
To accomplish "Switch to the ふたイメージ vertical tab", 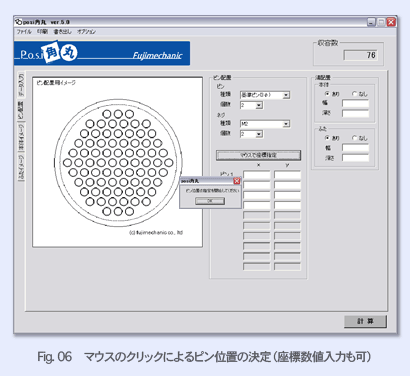I will coord(21,168).
